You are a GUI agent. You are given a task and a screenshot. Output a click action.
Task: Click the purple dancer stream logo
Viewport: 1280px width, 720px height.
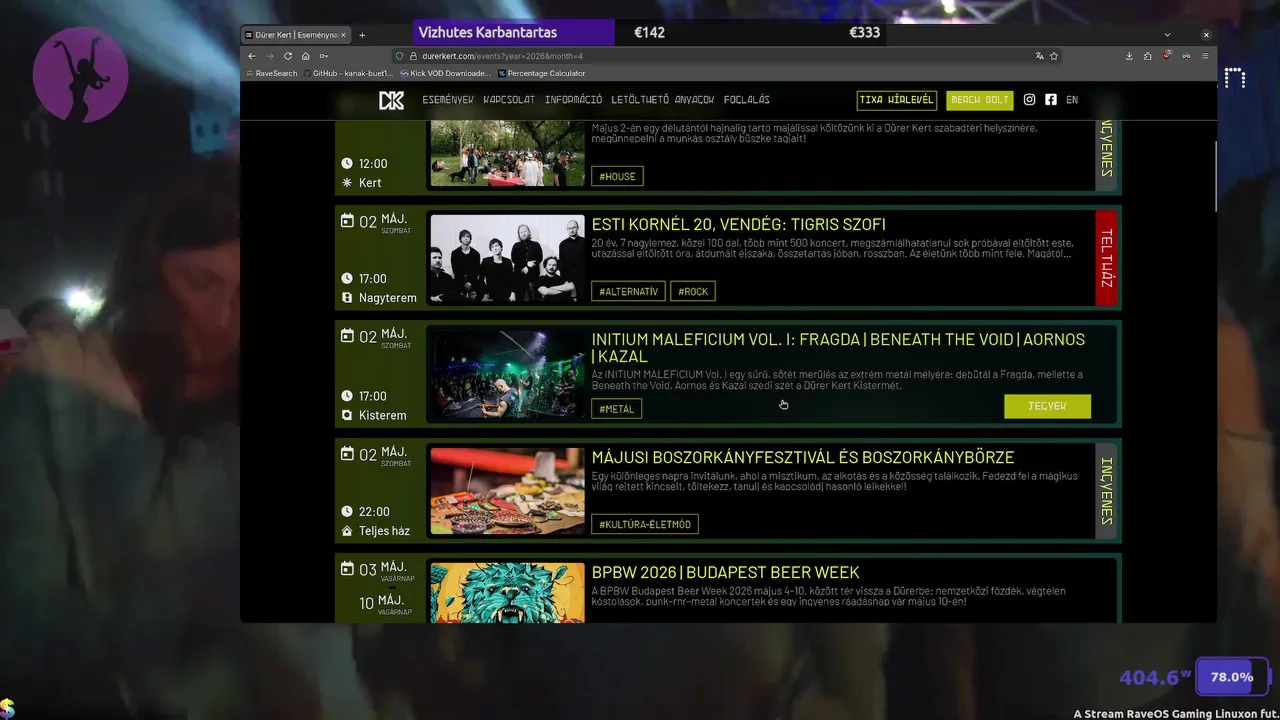click(80, 76)
